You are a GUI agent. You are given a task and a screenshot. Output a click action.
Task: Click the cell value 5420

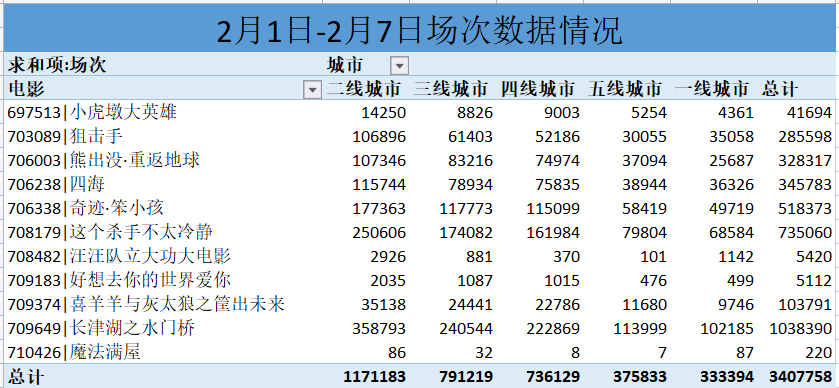[x=814, y=257]
